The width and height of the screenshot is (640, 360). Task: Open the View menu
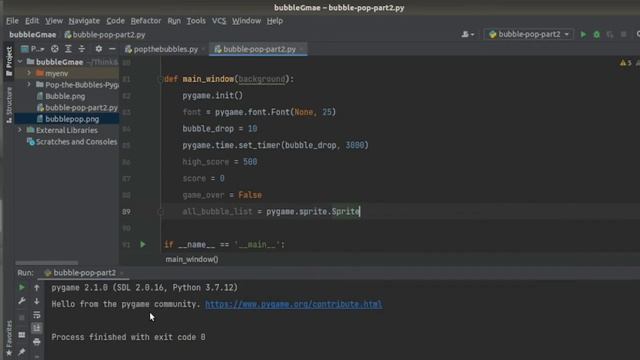54,21
